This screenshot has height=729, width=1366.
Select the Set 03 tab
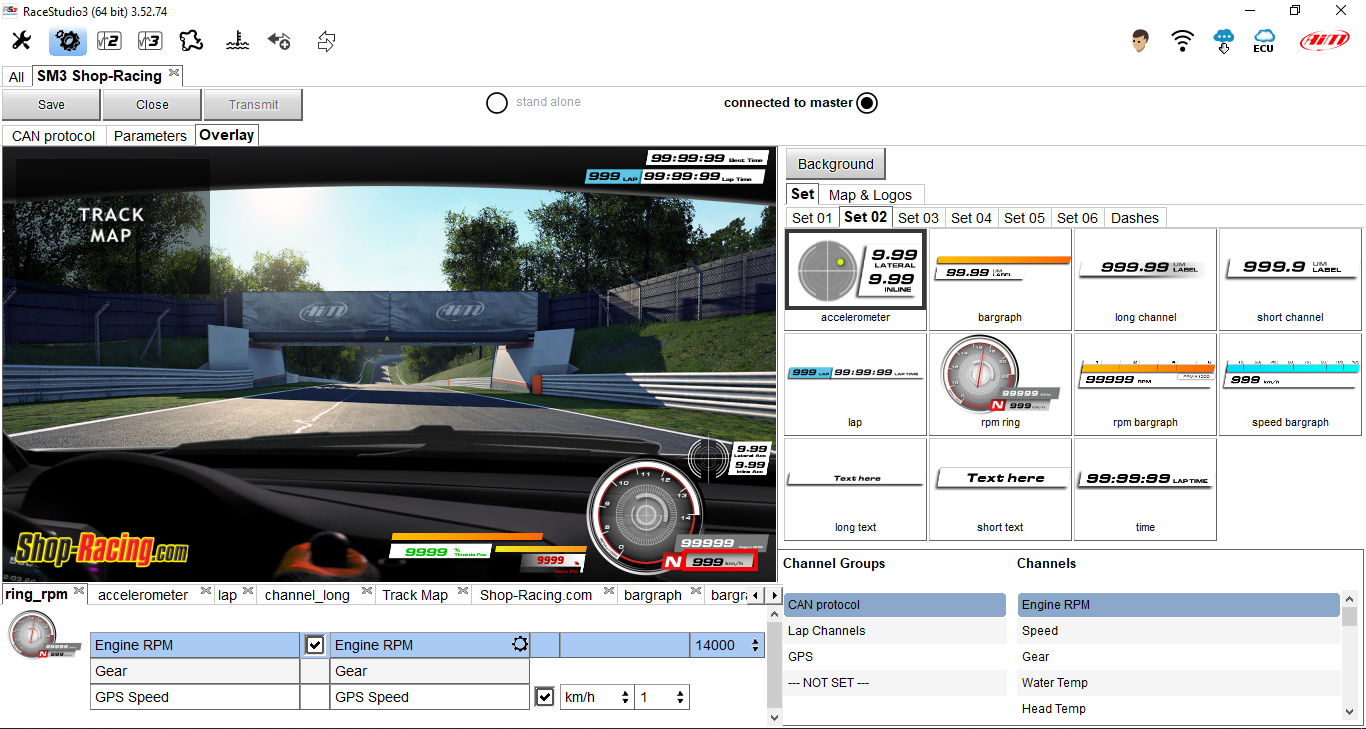click(917, 218)
